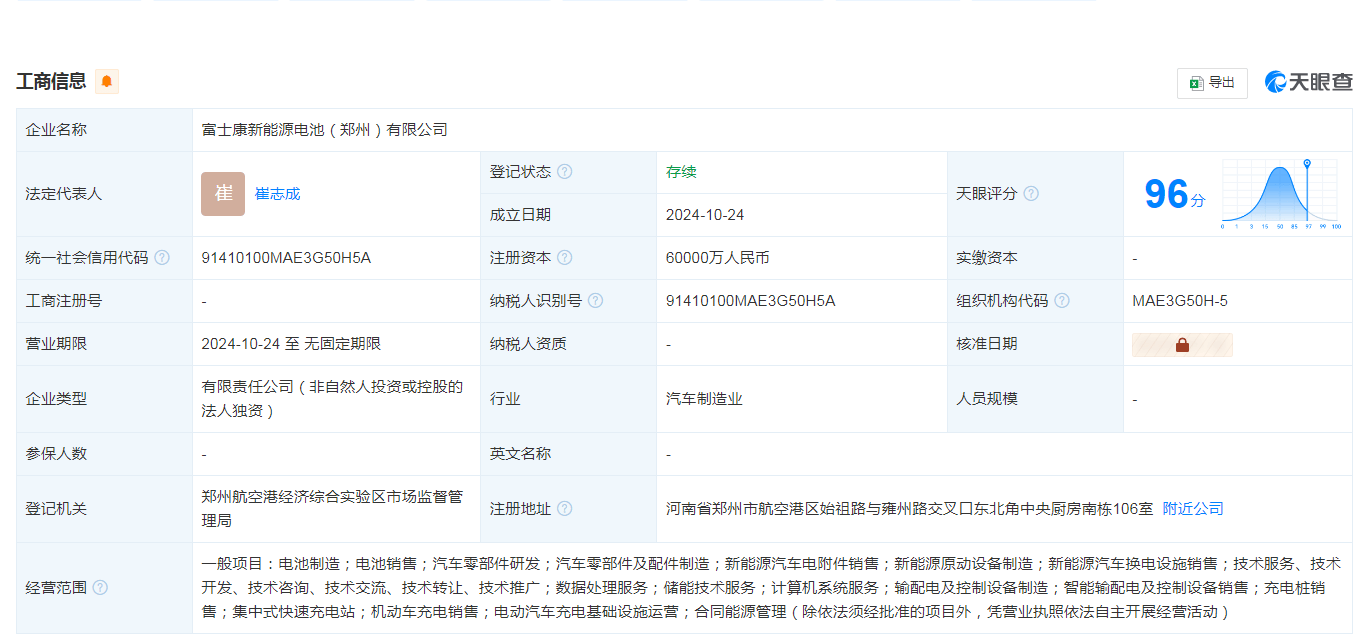Click the 核准日期 label

pos(987,344)
